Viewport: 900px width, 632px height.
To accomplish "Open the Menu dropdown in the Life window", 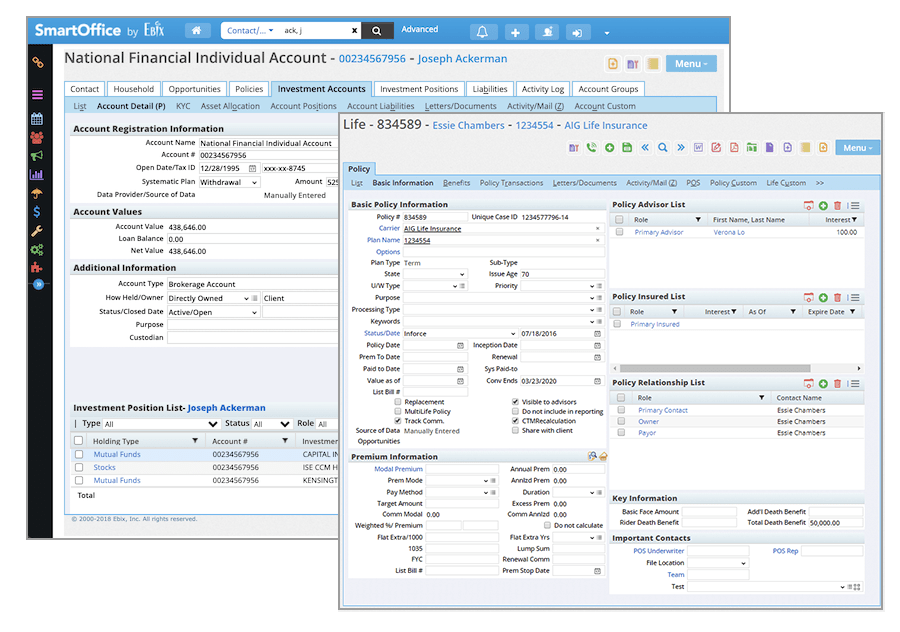I will pyautogui.click(x=857, y=148).
